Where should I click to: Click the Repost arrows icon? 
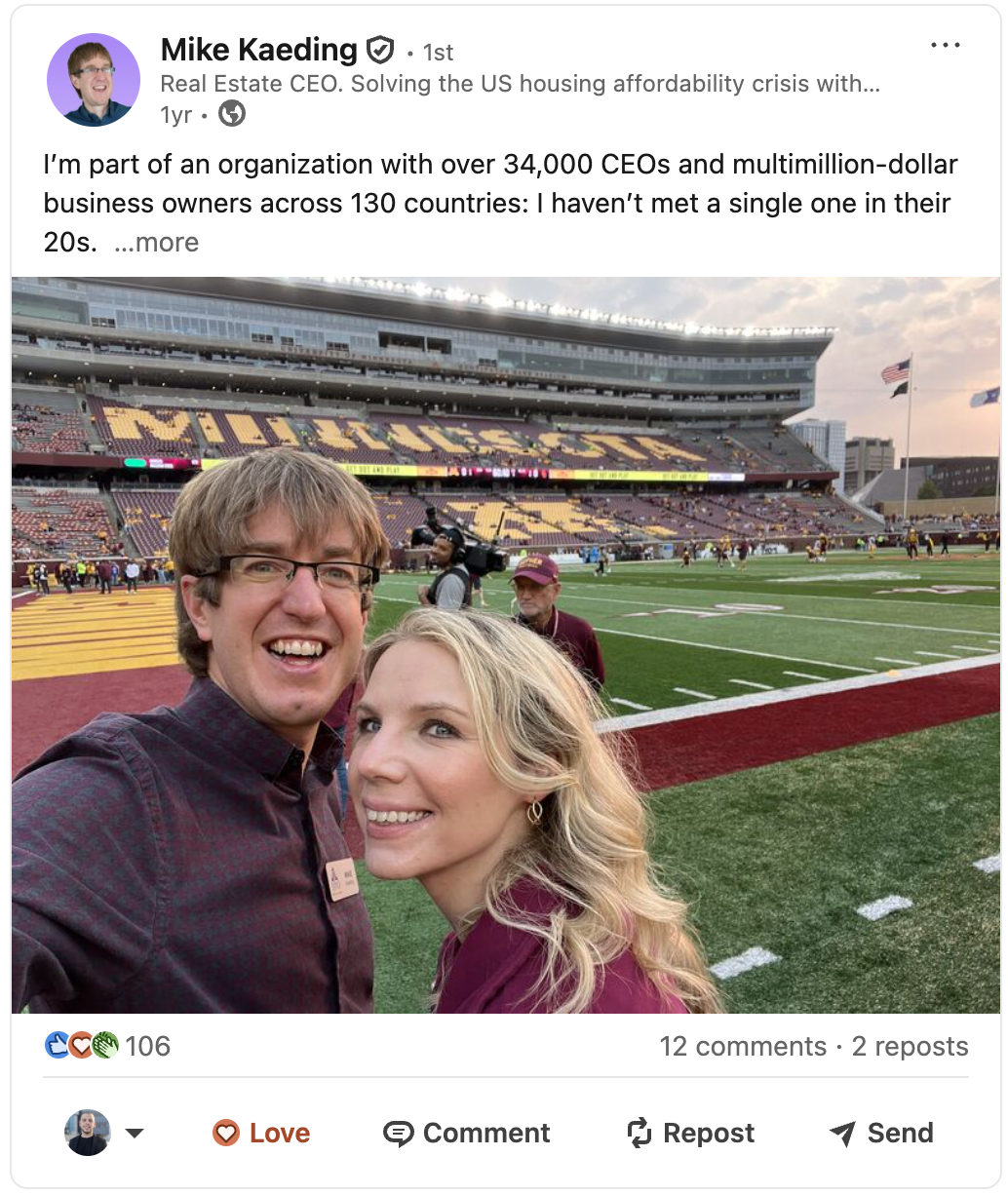coord(639,1133)
